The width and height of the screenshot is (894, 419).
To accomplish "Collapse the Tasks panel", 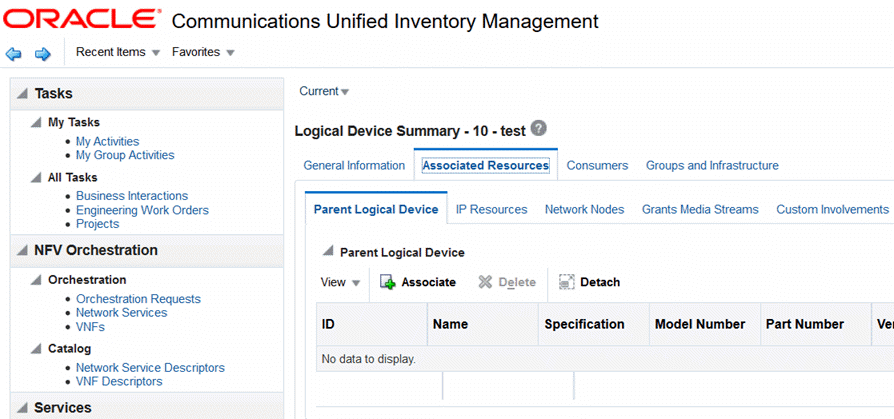I will click(22, 94).
